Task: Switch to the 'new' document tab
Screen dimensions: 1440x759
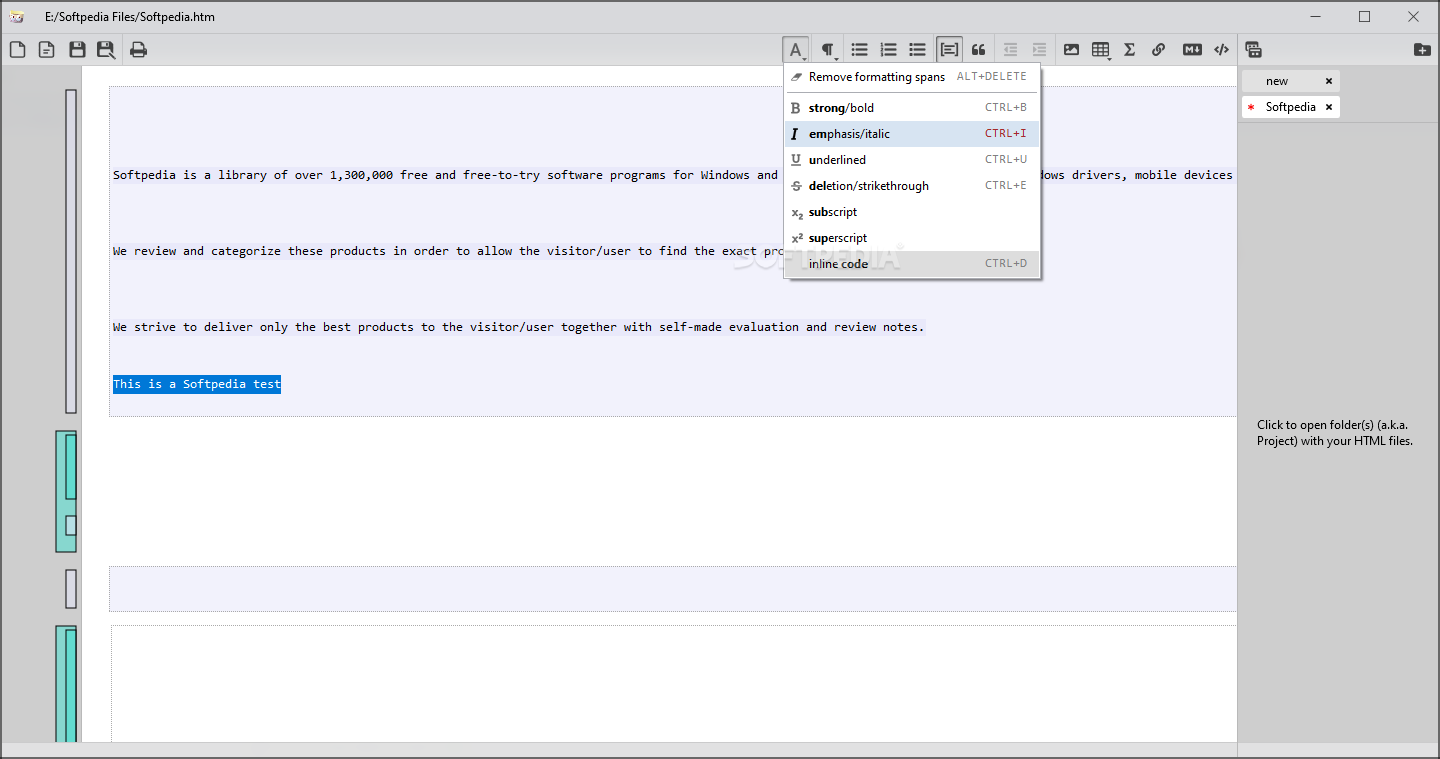Action: [1277, 81]
